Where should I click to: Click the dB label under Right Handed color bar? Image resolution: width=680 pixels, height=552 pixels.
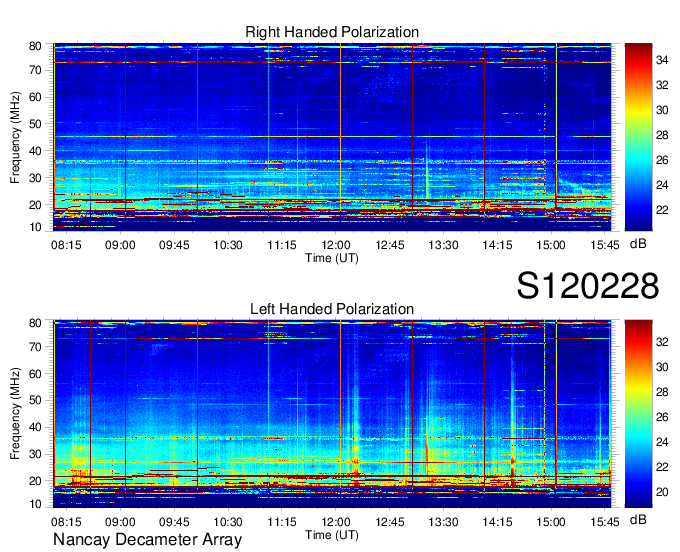pyautogui.click(x=638, y=244)
